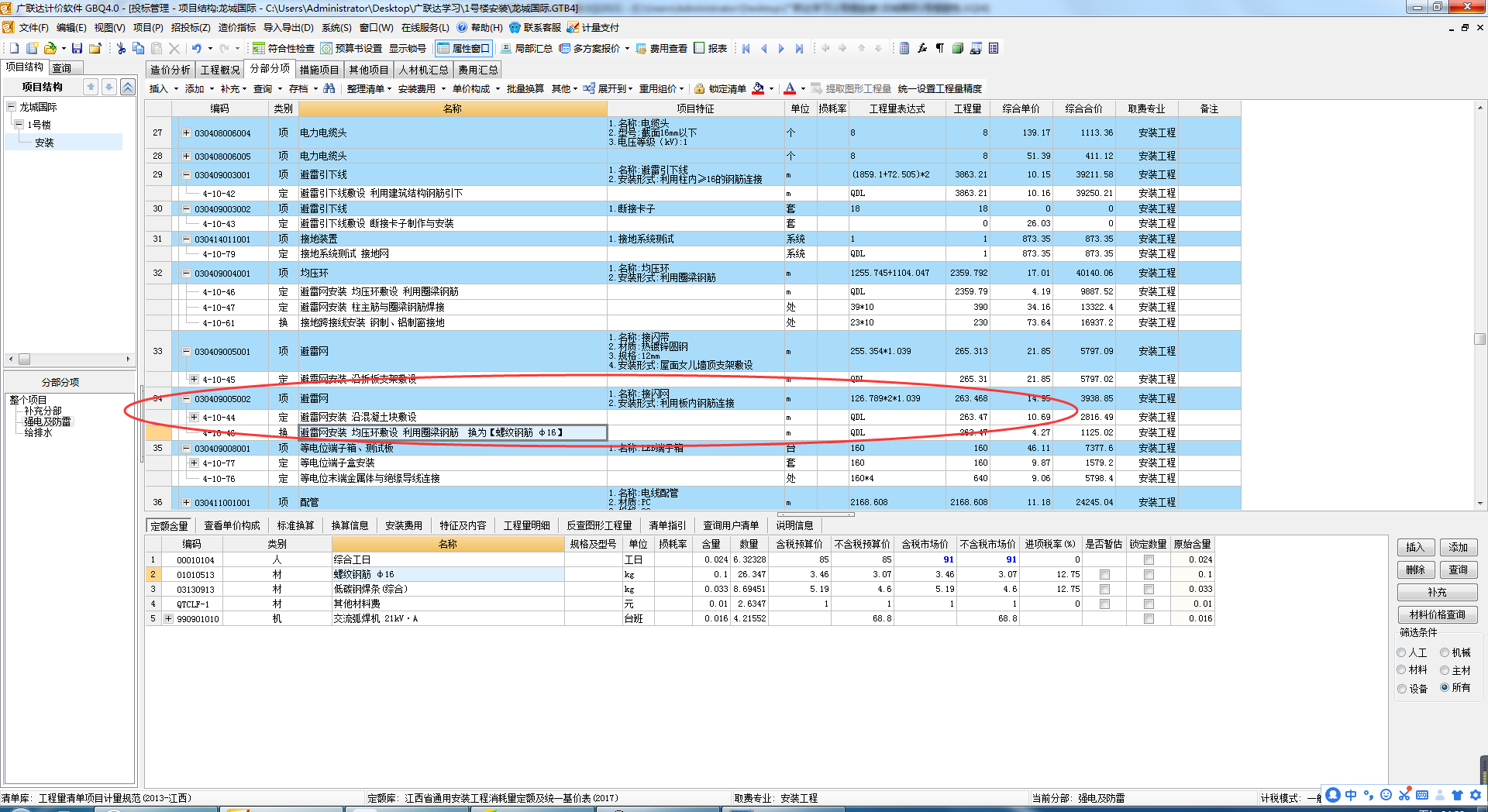Select the 主材 filter radio button

[x=1445, y=669]
